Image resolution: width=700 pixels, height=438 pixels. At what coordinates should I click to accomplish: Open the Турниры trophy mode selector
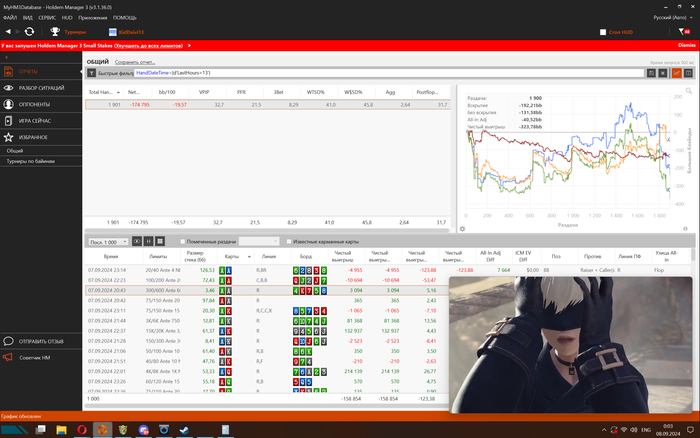[68, 32]
